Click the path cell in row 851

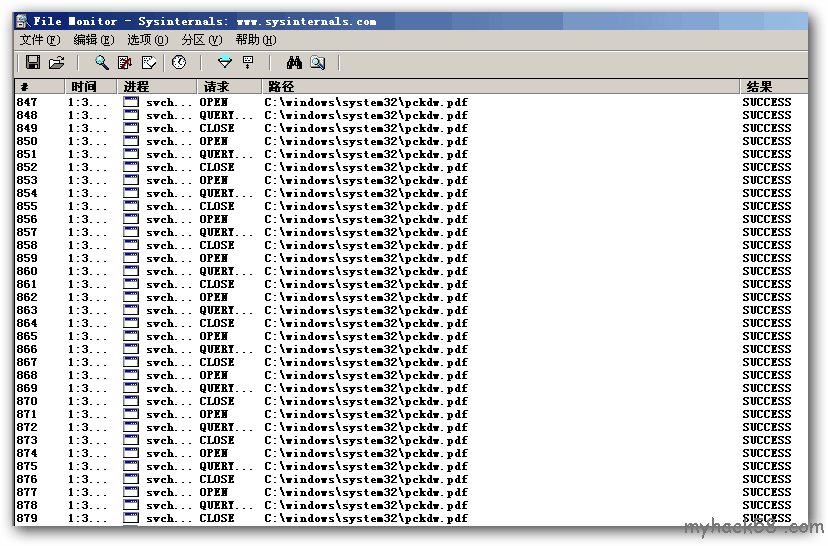coord(366,154)
